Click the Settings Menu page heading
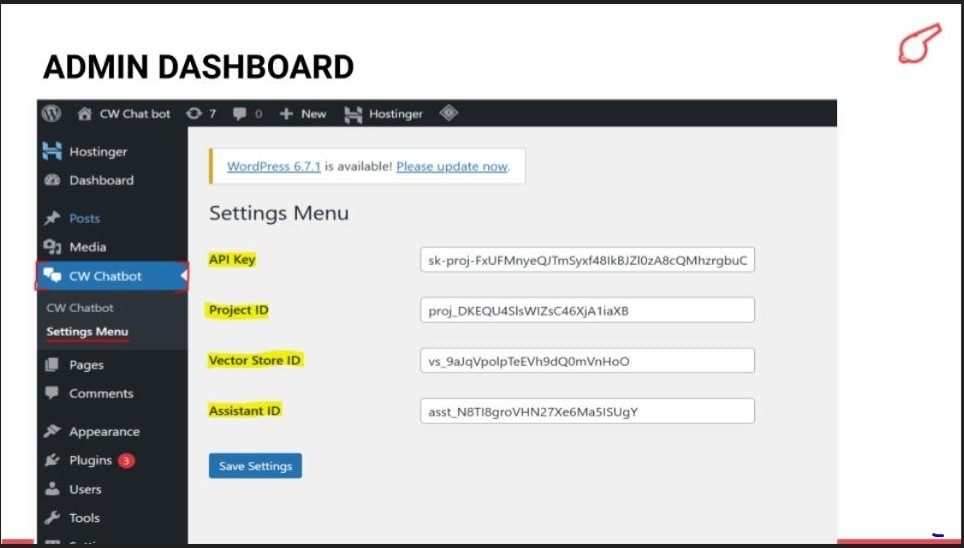Screen dimensions: 964x548 coord(279,213)
